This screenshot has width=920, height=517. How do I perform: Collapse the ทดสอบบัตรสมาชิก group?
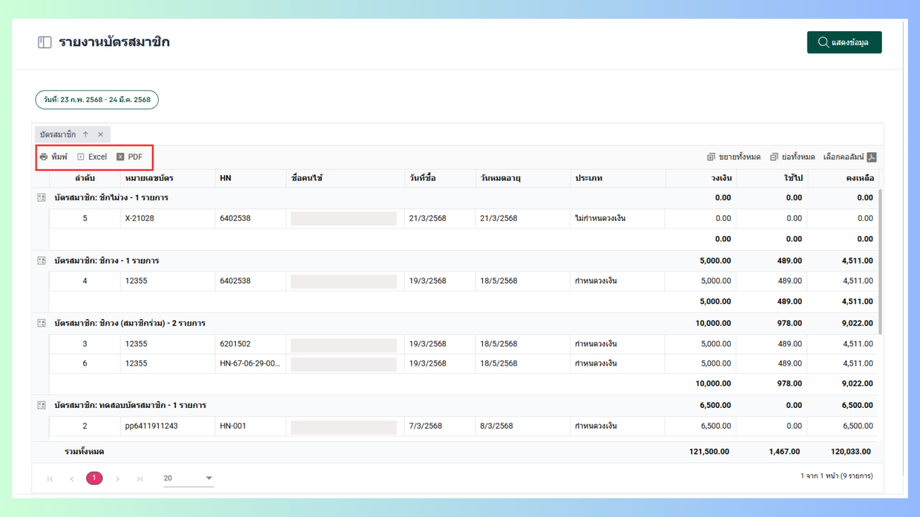tap(42, 405)
